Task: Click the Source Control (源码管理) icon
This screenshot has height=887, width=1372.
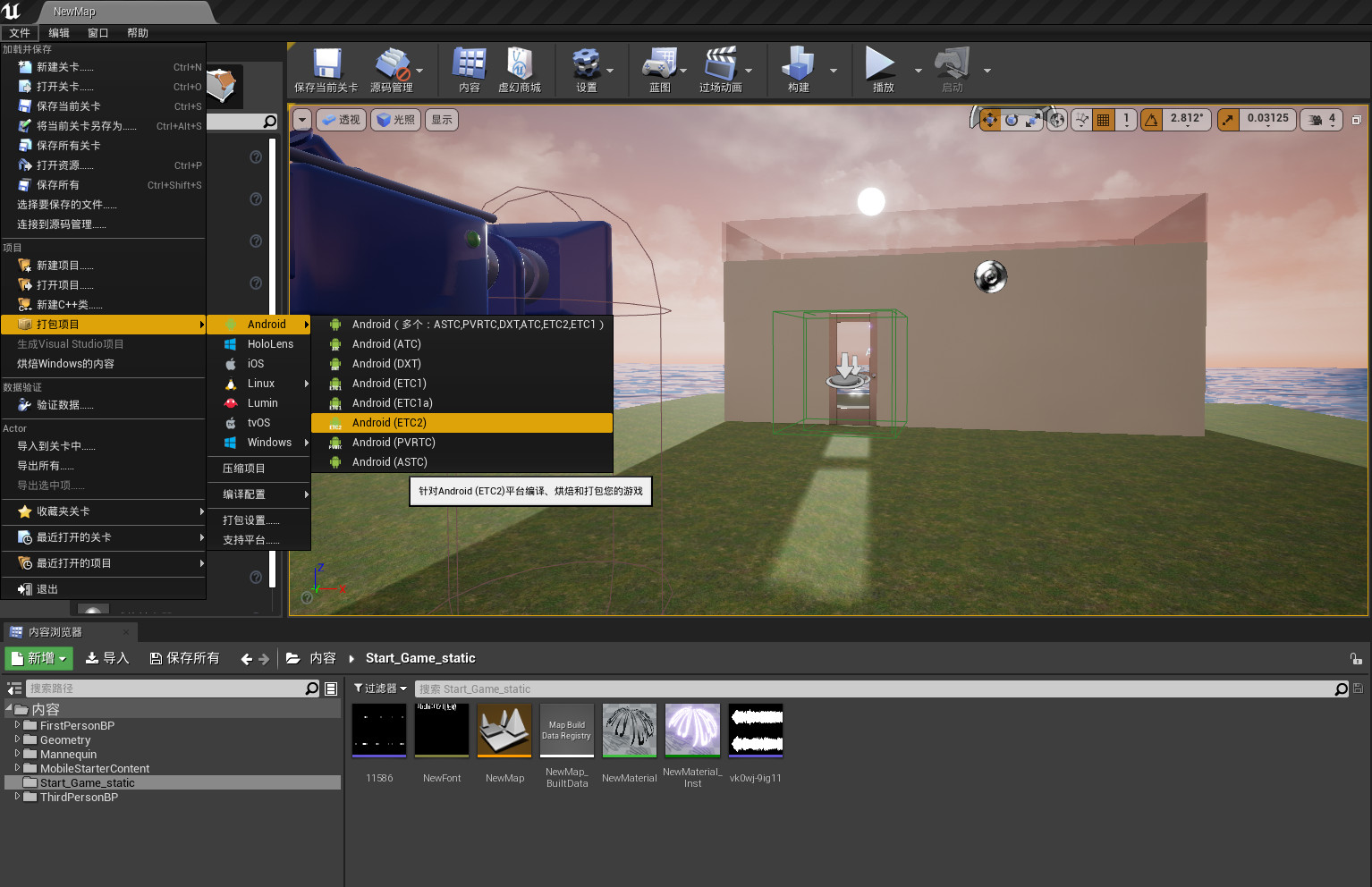Action: (x=392, y=66)
